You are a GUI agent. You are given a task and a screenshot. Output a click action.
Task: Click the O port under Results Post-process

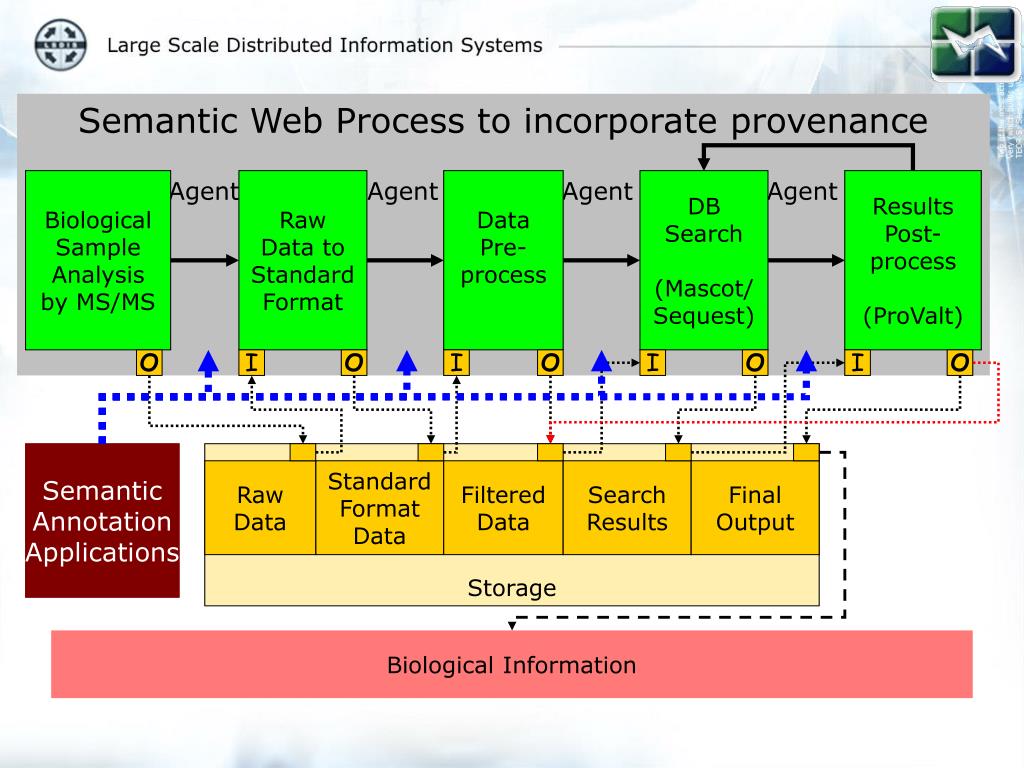[960, 362]
